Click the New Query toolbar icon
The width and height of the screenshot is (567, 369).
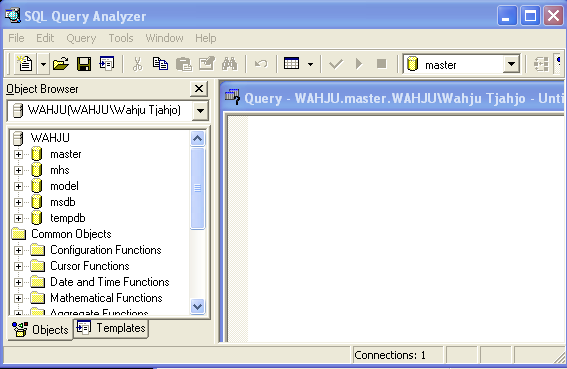click(26, 64)
